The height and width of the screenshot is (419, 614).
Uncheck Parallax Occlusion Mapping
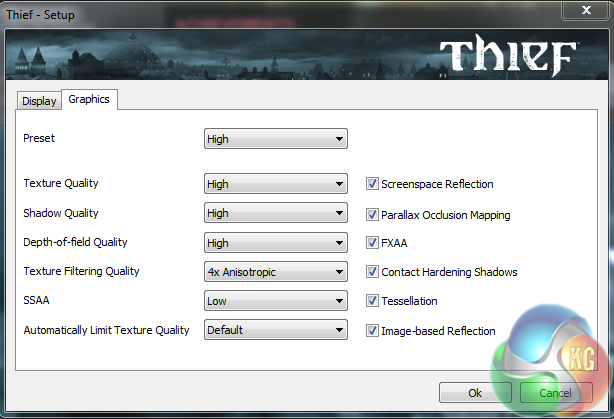click(x=372, y=215)
